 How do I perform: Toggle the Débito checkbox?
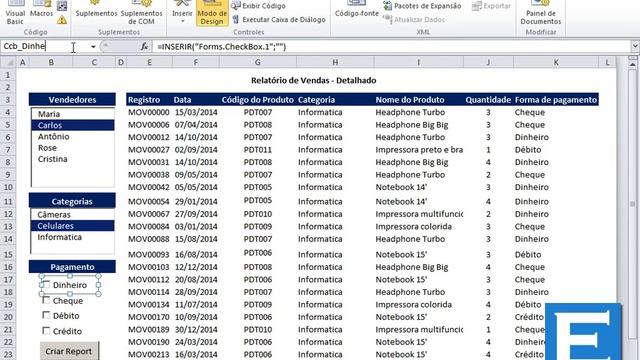tap(46, 316)
